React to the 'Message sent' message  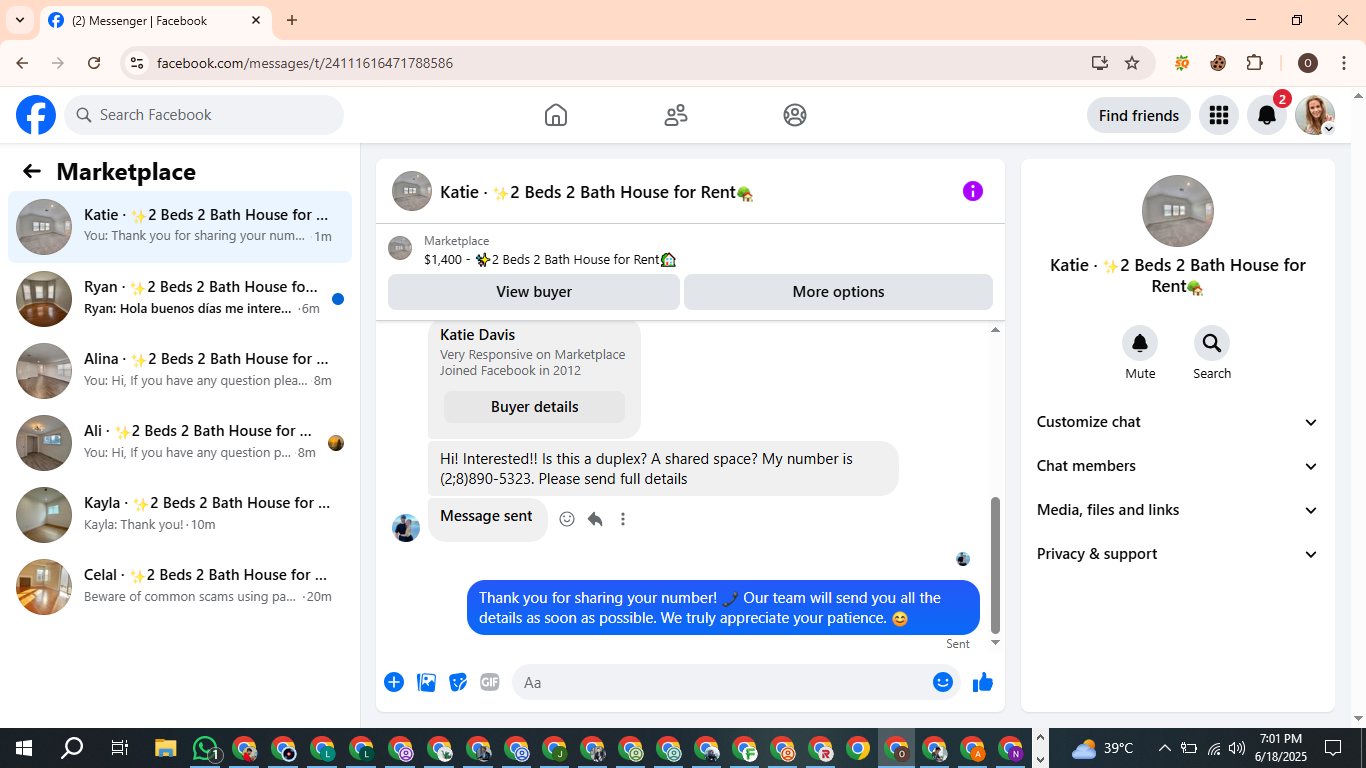tap(567, 519)
